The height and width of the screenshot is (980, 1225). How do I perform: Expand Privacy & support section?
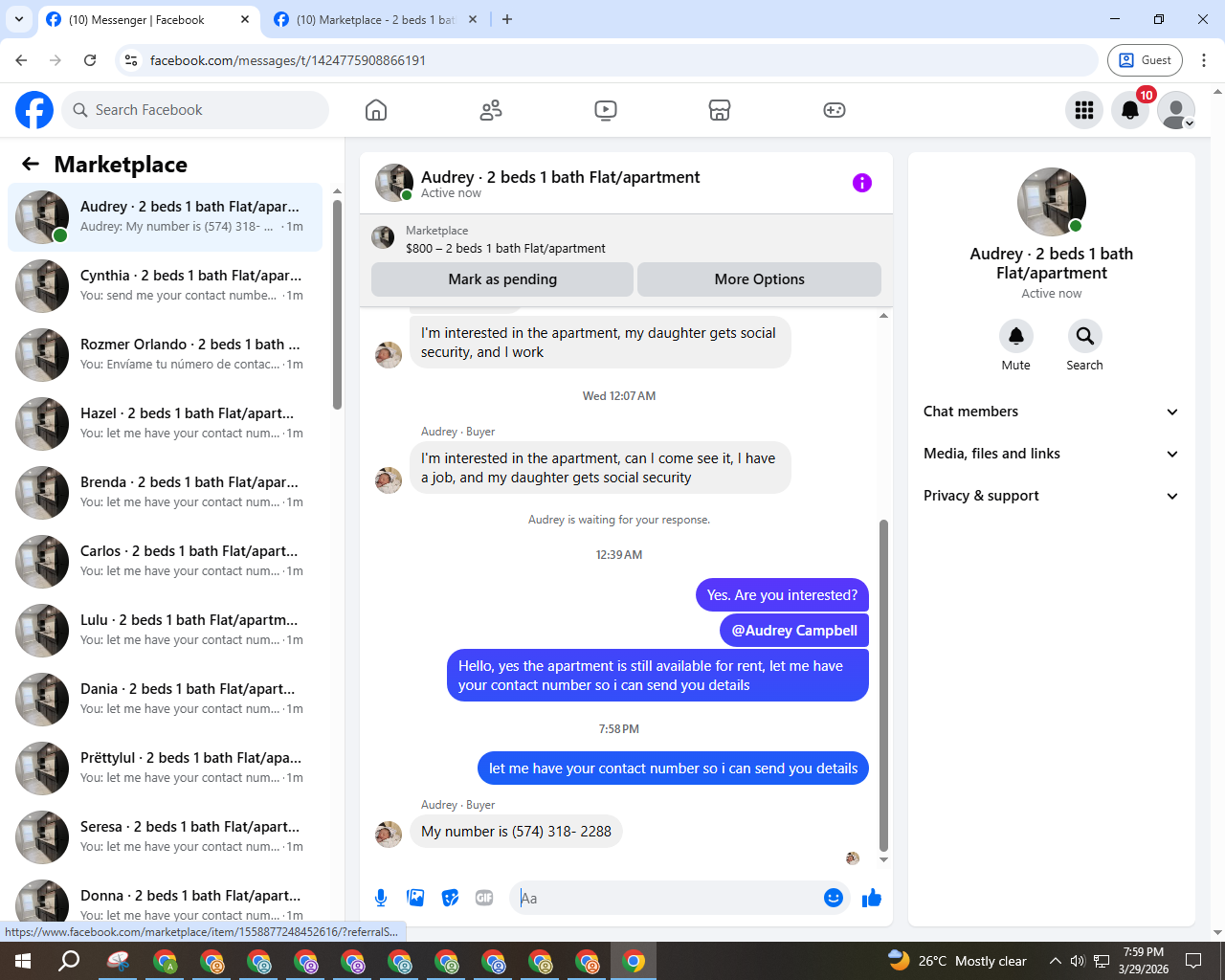(1051, 496)
